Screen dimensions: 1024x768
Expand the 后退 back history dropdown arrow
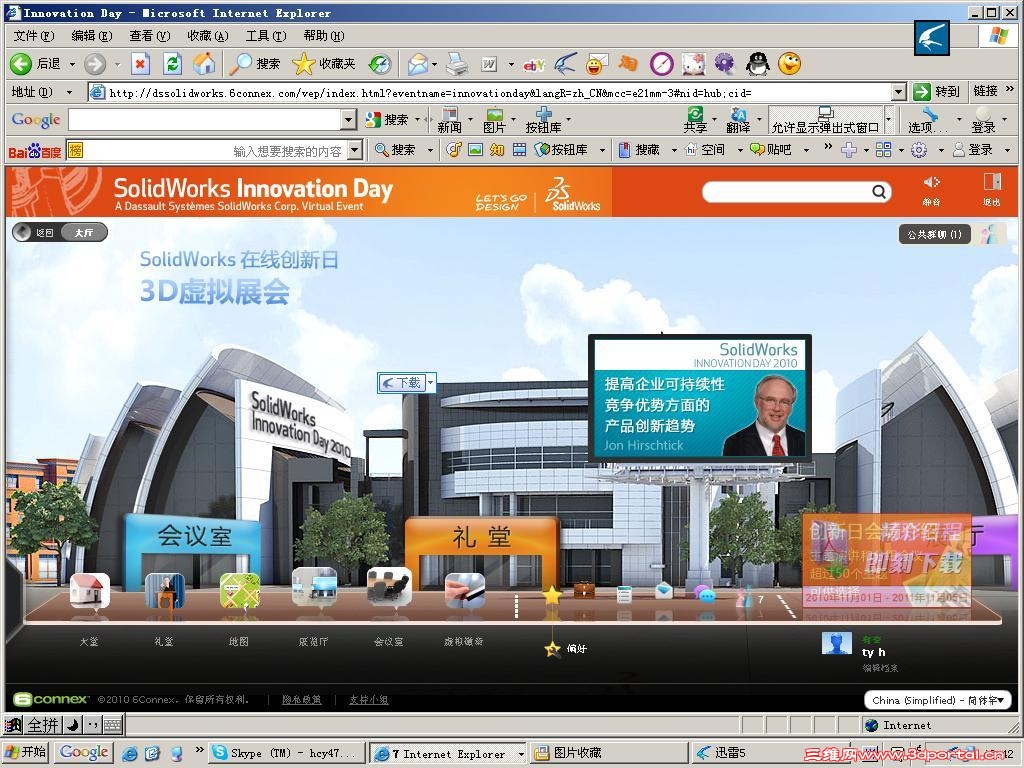tap(72, 64)
